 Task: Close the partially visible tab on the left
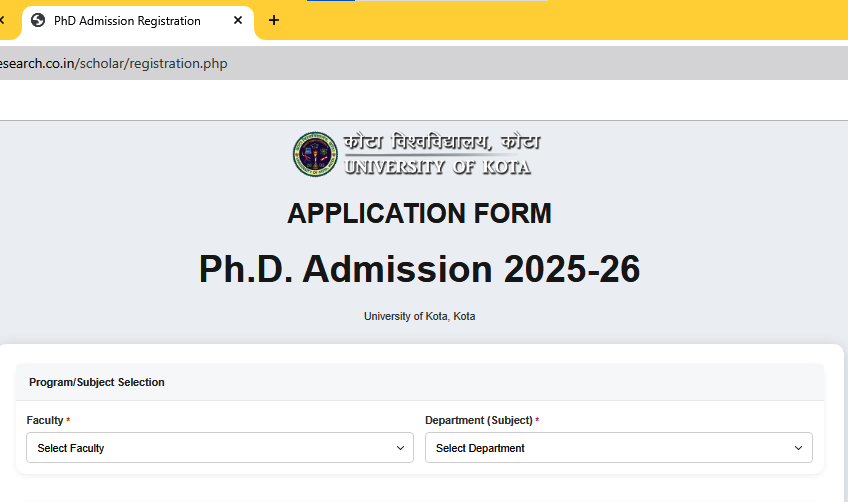pos(3,20)
